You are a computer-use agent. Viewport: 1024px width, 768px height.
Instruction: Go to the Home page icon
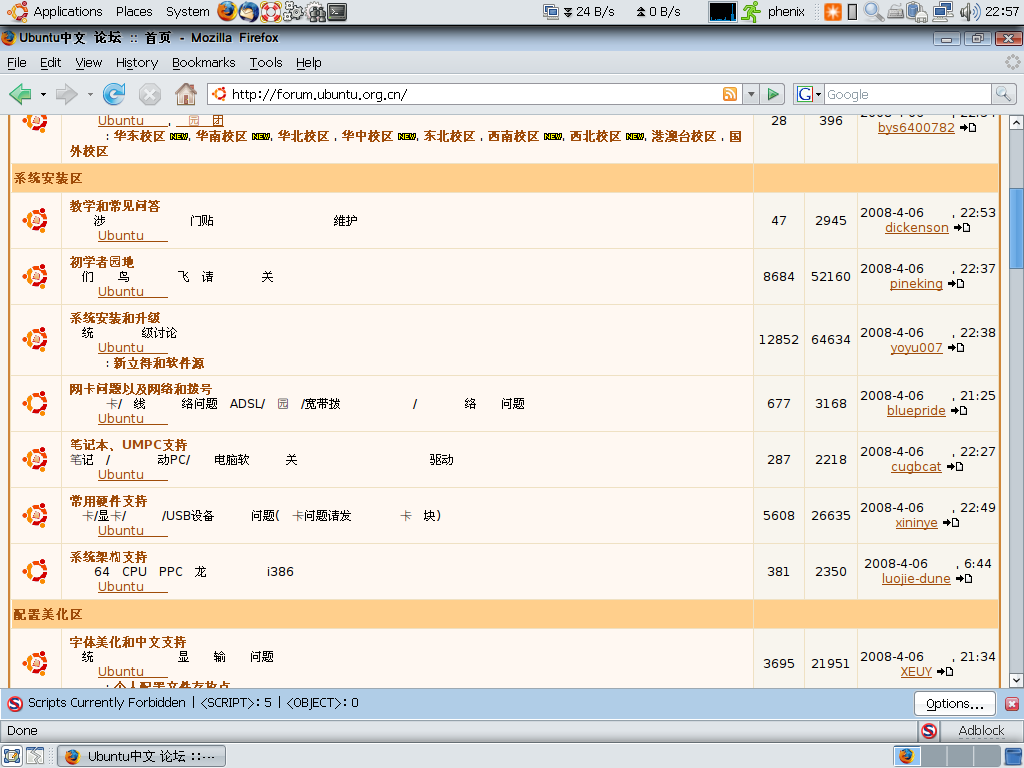pos(186,94)
